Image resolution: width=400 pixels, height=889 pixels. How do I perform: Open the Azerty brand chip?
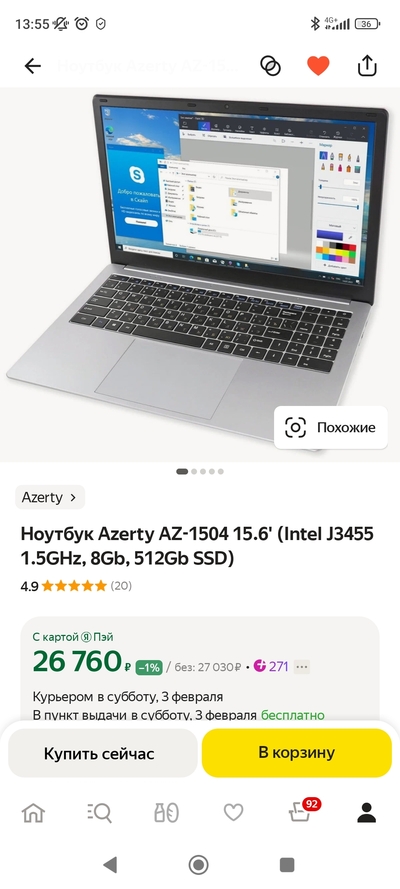point(50,497)
